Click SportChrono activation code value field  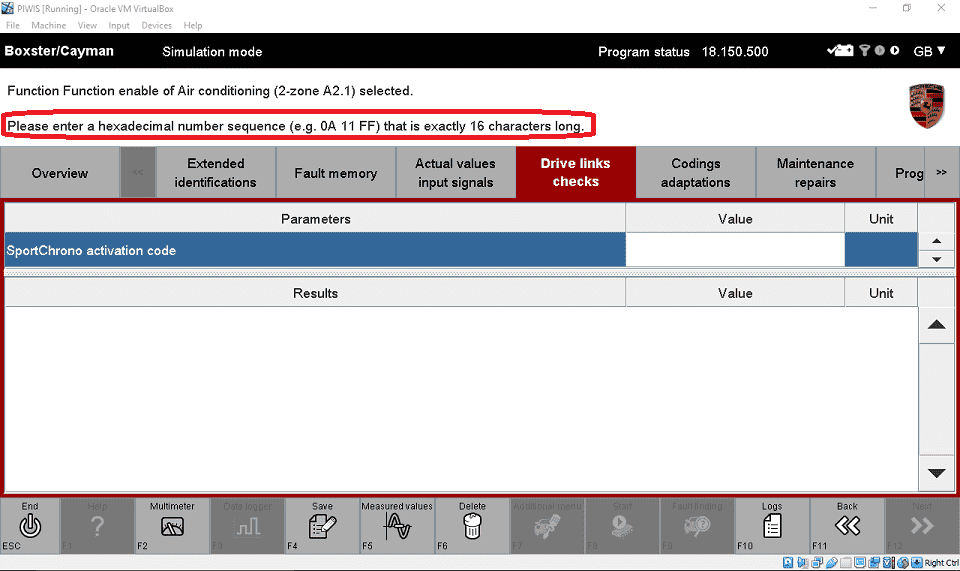click(735, 250)
